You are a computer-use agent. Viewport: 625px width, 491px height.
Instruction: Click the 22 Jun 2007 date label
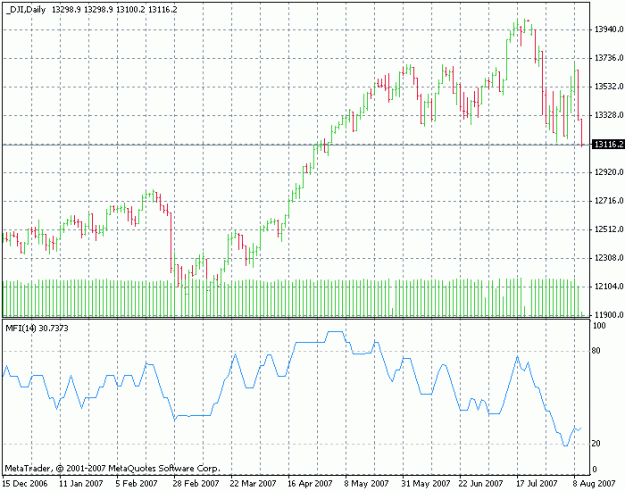(x=481, y=484)
